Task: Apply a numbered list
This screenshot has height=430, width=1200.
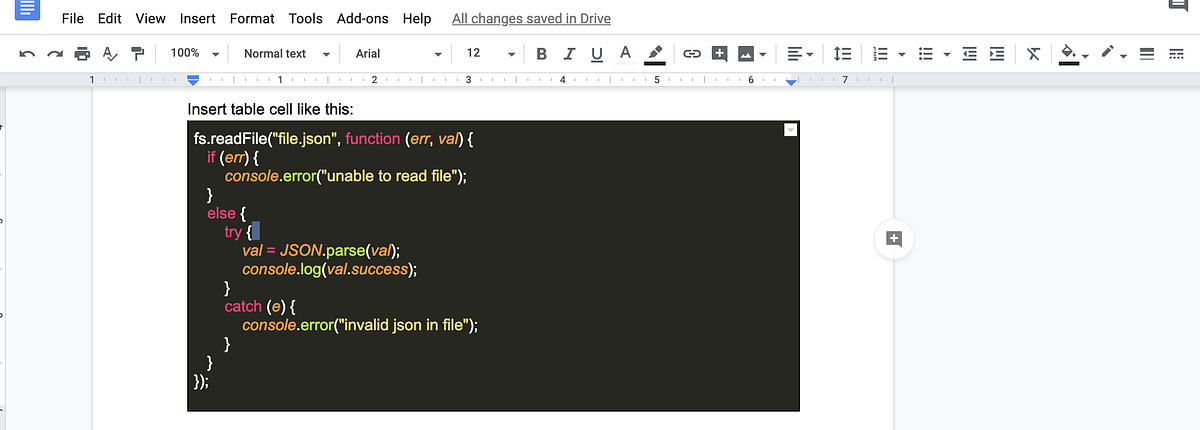Action: click(x=881, y=54)
